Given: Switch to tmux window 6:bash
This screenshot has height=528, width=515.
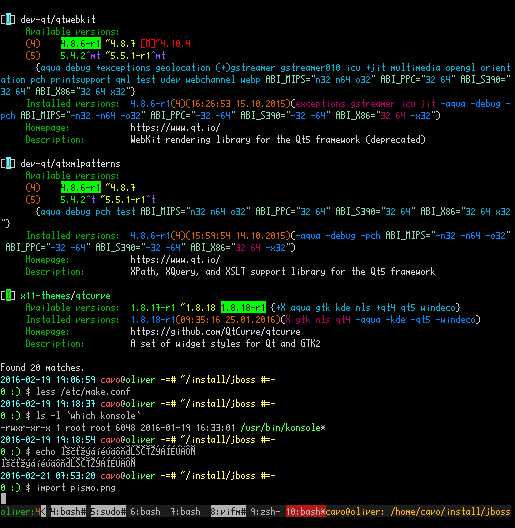Looking at the screenshot, I should 146,512.
